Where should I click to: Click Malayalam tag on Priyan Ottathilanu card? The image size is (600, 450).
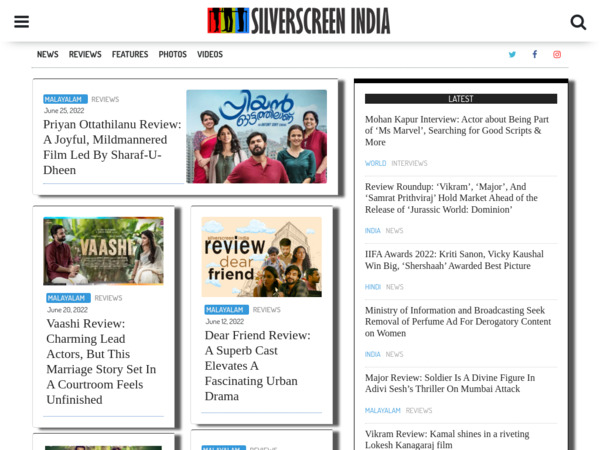[x=65, y=99]
